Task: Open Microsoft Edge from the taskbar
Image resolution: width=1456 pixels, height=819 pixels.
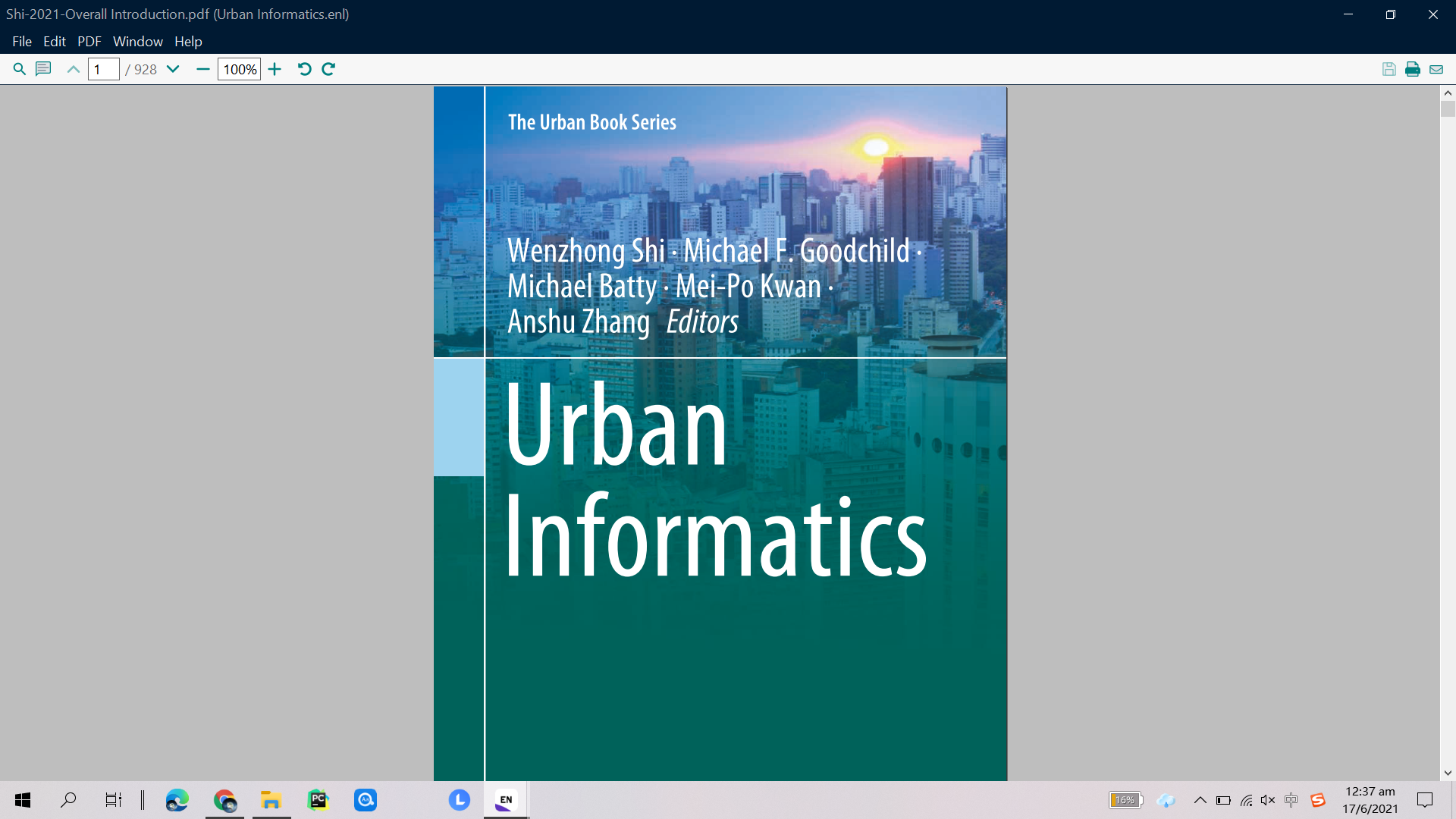Action: [x=177, y=800]
